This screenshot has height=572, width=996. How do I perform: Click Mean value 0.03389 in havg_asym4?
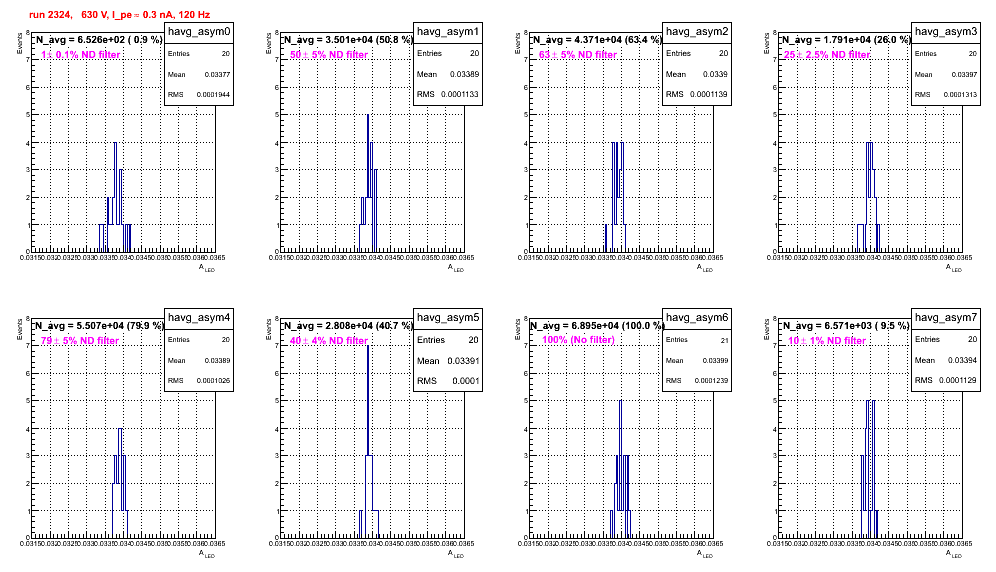(217, 360)
